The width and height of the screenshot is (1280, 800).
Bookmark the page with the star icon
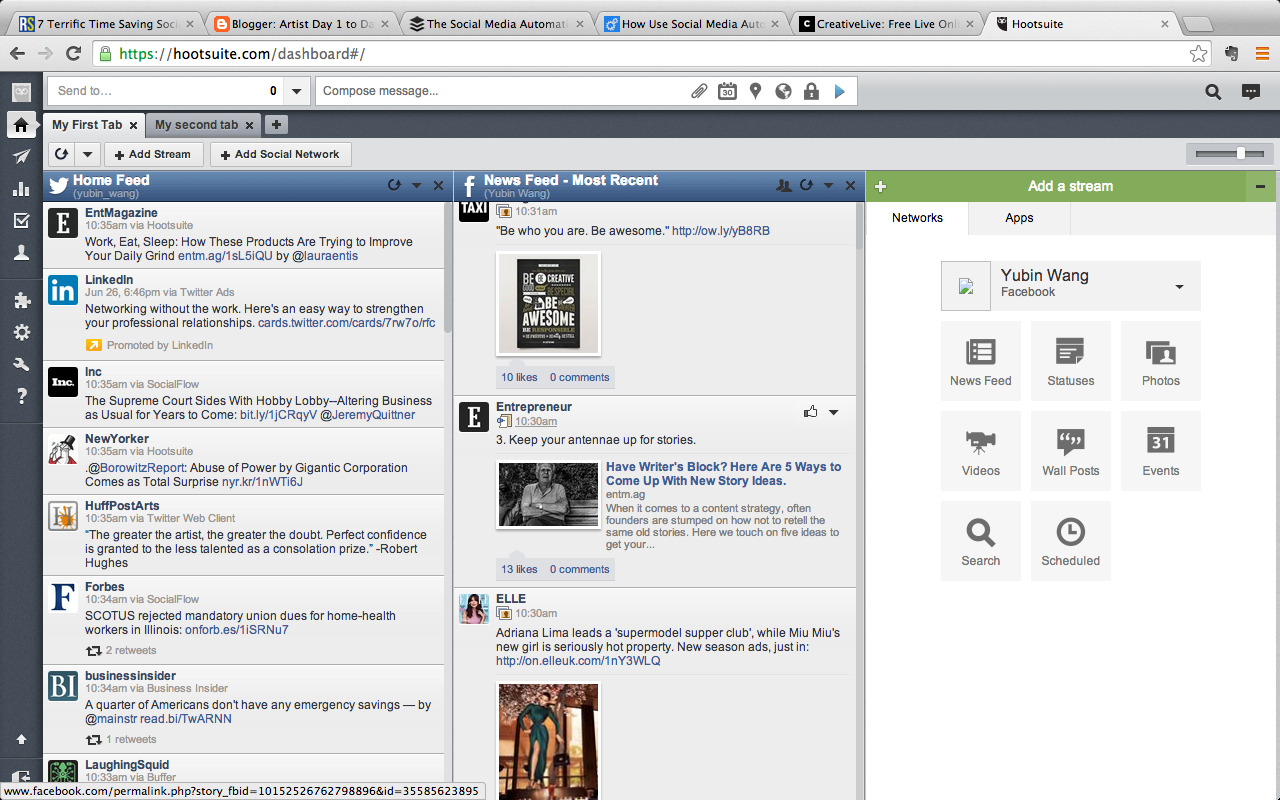coord(1198,54)
